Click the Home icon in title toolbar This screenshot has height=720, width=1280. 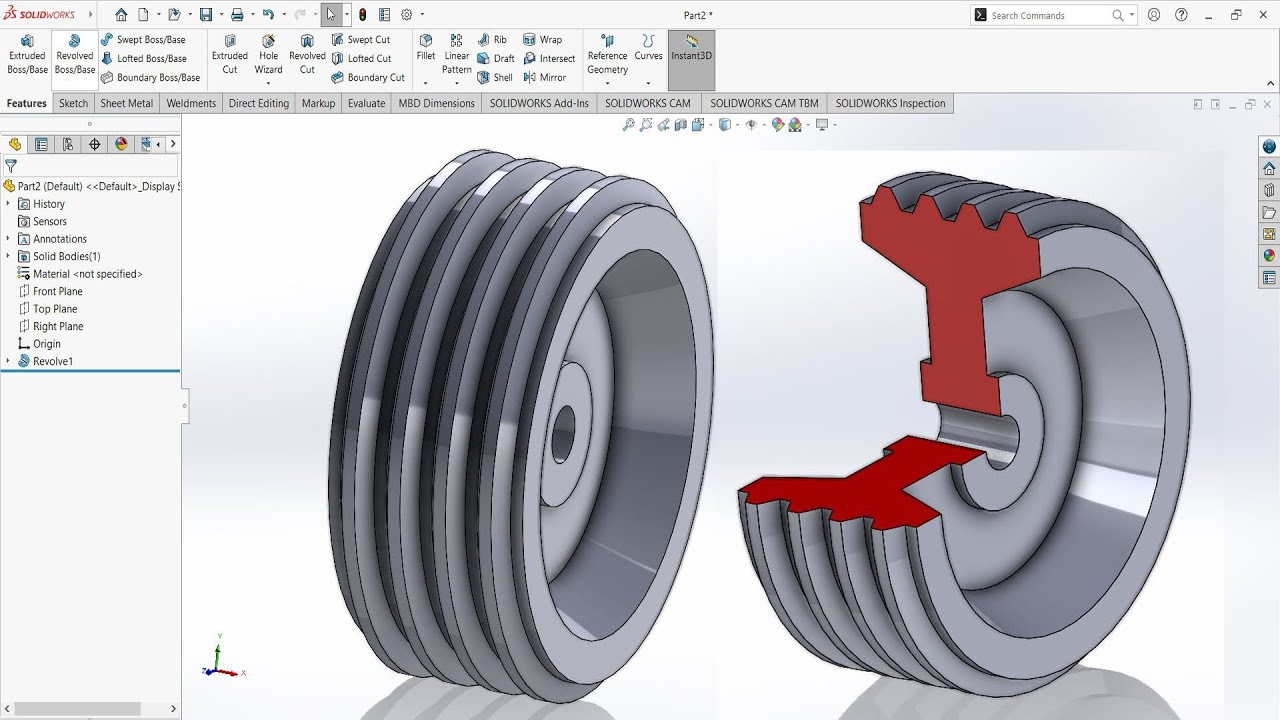click(x=121, y=15)
